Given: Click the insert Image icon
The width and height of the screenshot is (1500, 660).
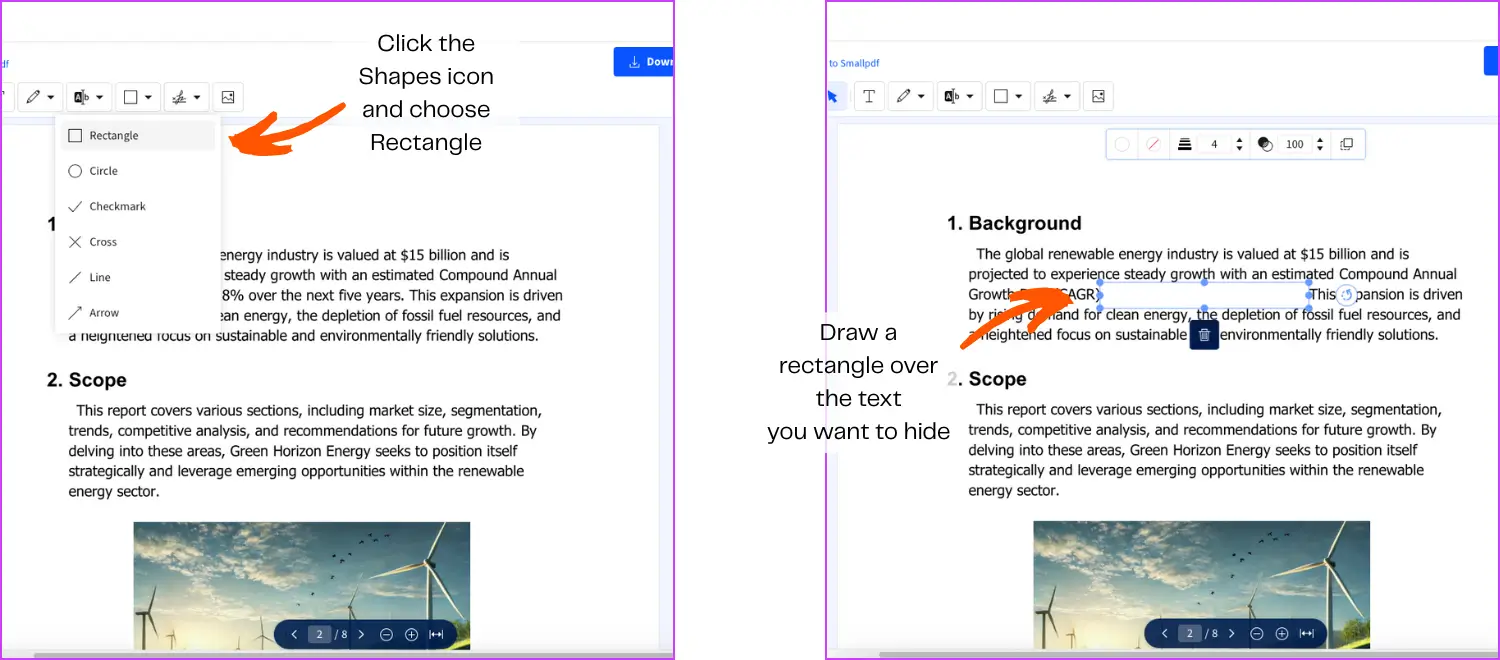Looking at the screenshot, I should [1098, 95].
